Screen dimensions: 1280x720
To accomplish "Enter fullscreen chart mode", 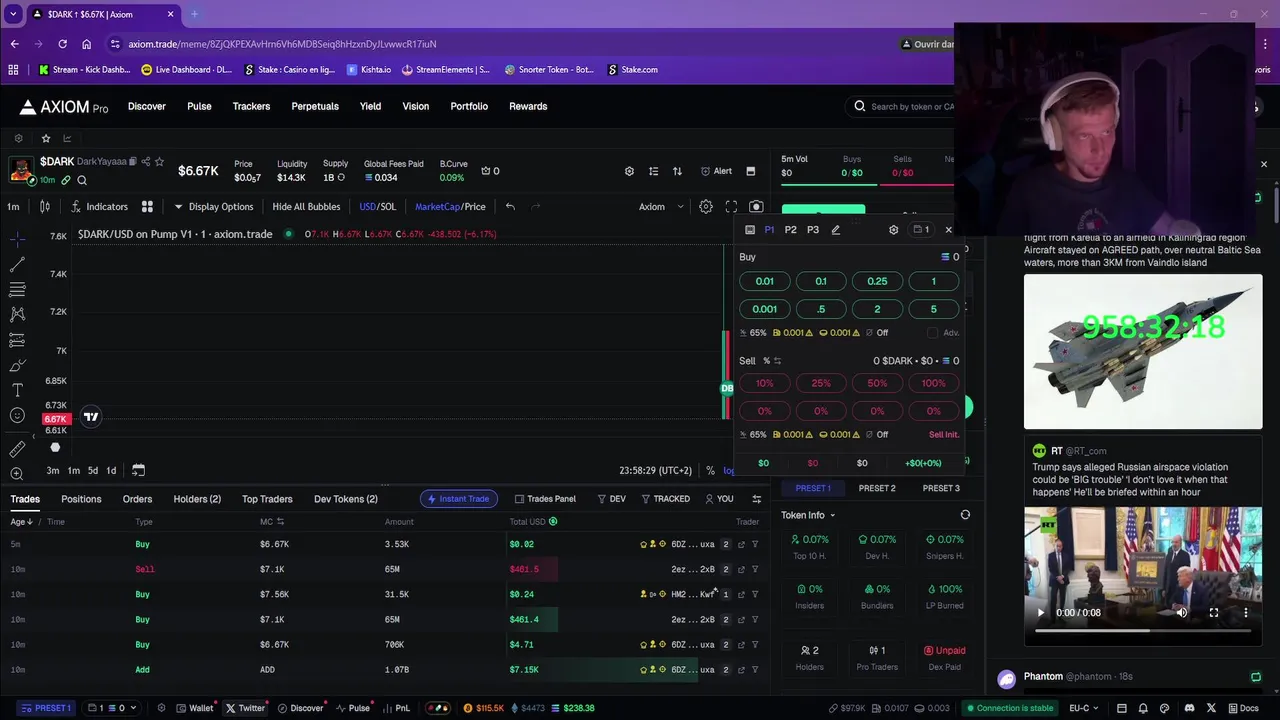I will (x=731, y=207).
